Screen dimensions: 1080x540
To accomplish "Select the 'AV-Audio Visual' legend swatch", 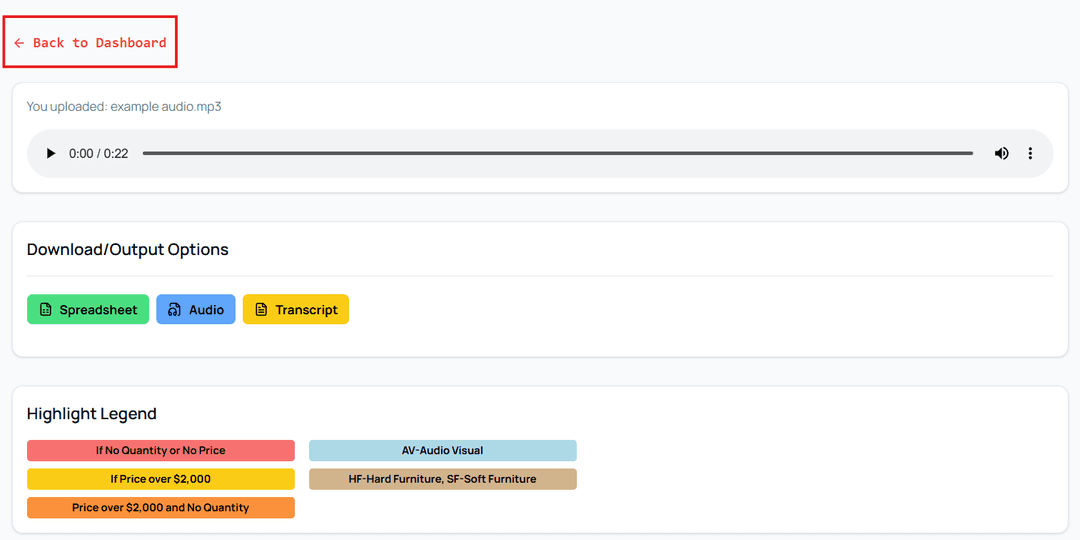I will click(x=442, y=450).
